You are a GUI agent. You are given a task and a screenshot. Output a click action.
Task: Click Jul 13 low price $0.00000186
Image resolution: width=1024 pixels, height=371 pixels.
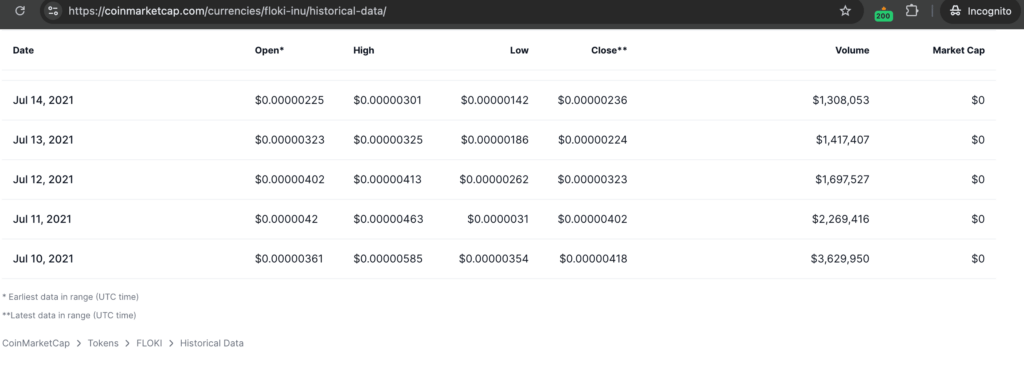(494, 140)
